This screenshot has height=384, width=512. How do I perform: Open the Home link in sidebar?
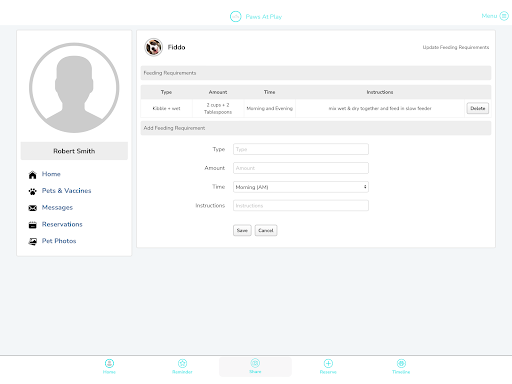click(51, 174)
